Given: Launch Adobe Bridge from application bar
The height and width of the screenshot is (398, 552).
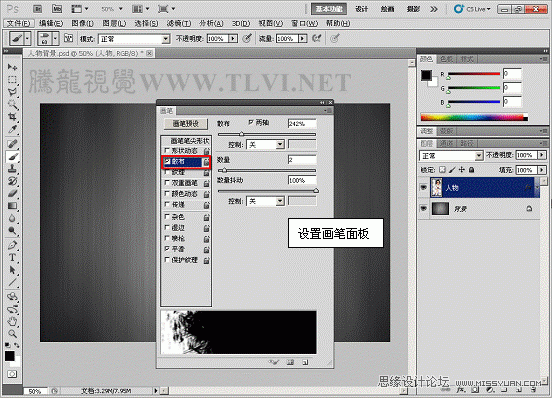Looking at the screenshot, I should tap(37, 9).
